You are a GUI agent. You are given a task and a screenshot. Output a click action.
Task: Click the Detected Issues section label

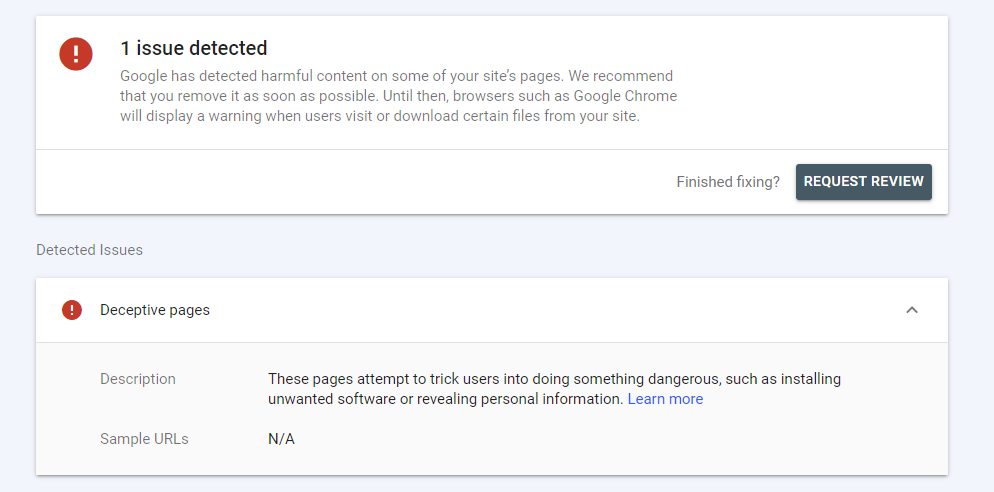(89, 250)
